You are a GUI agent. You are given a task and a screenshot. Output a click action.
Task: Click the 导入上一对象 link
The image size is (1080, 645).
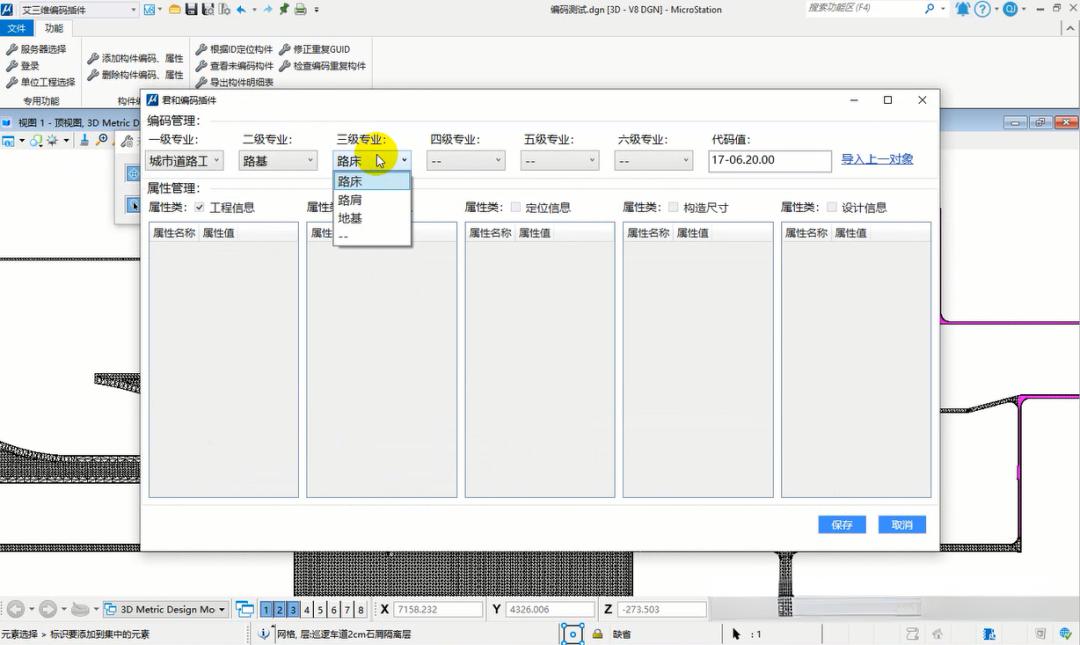(x=876, y=159)
